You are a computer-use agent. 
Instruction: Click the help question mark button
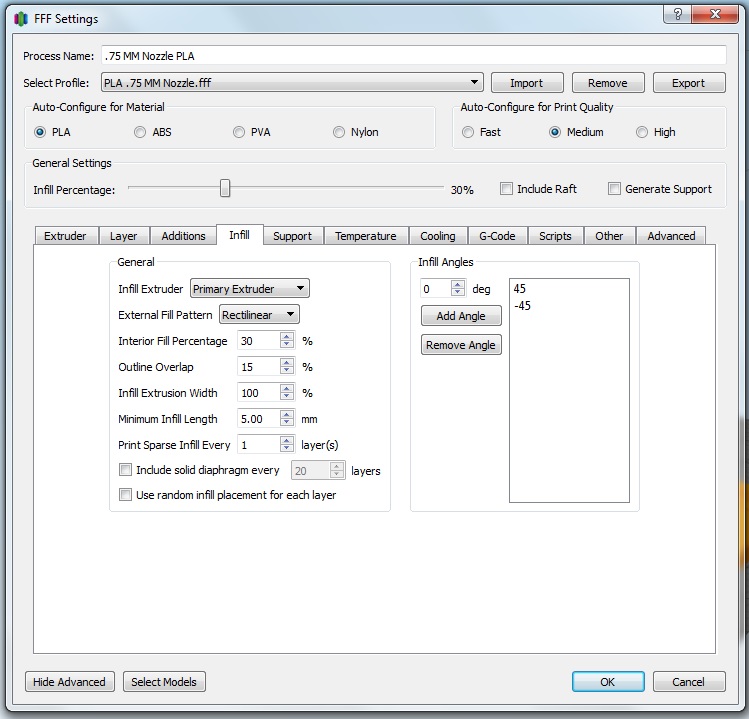coord(679,16)
